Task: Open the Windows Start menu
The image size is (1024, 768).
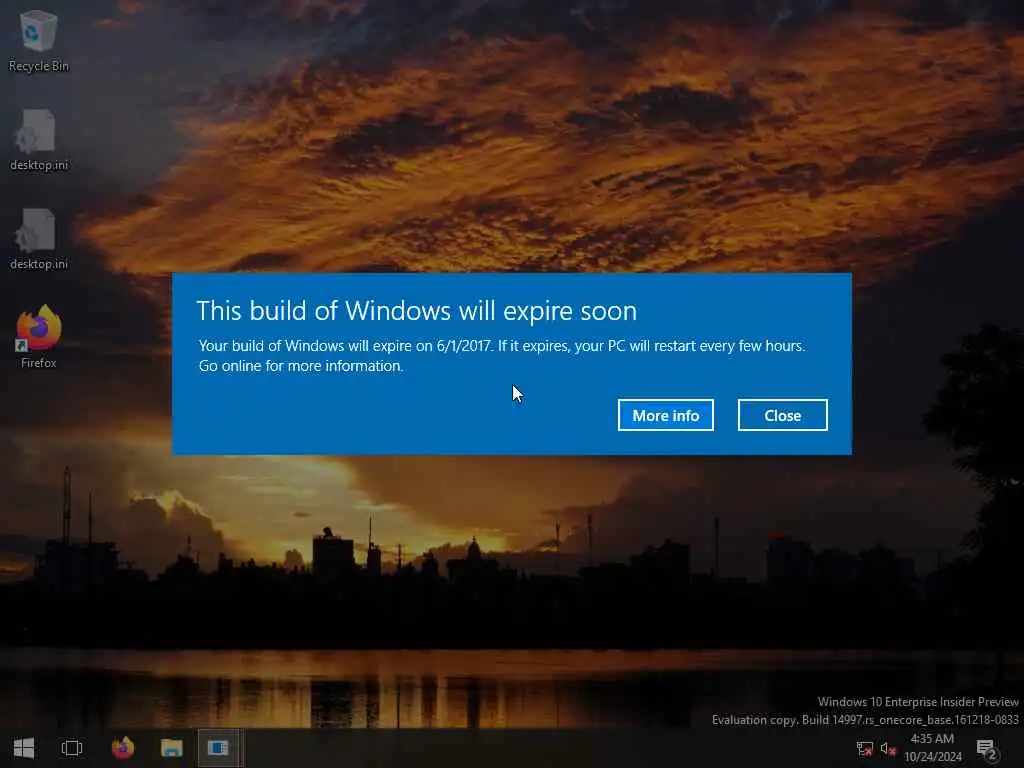Action: [24, 748]
